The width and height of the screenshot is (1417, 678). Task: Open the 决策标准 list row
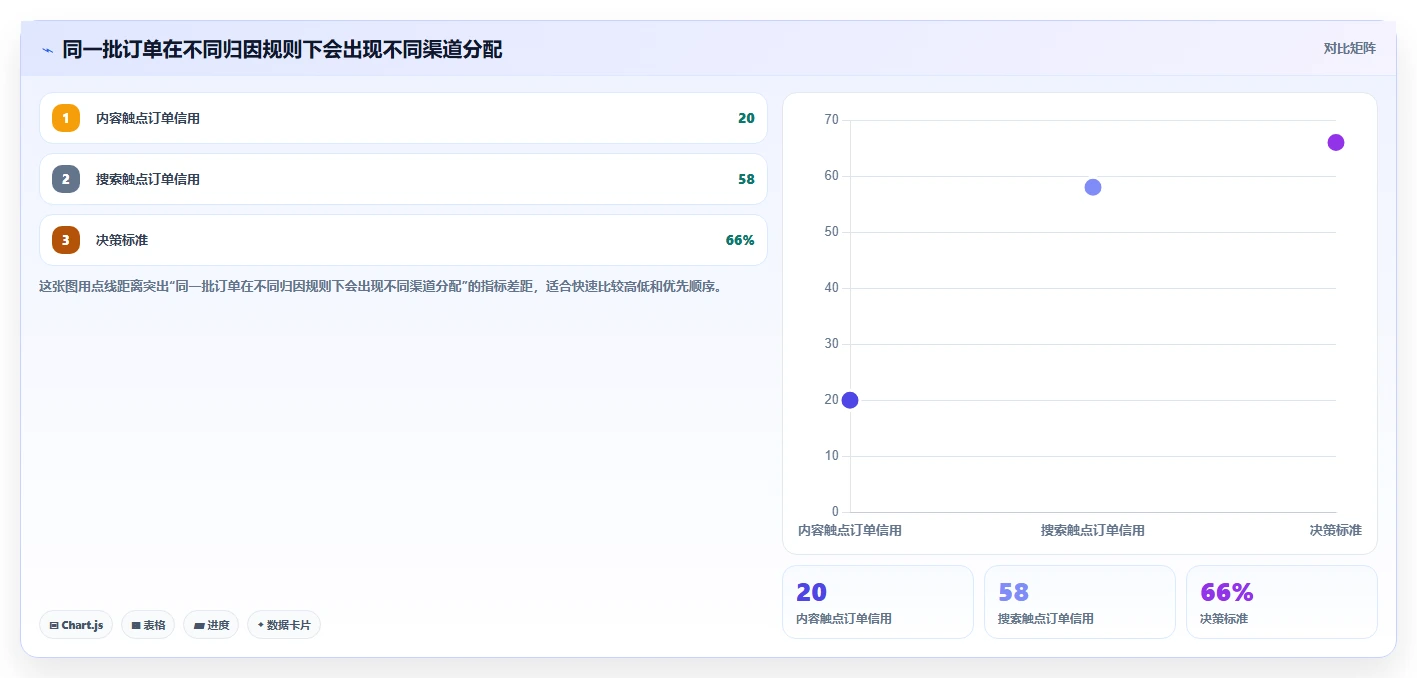coord(403,240)
